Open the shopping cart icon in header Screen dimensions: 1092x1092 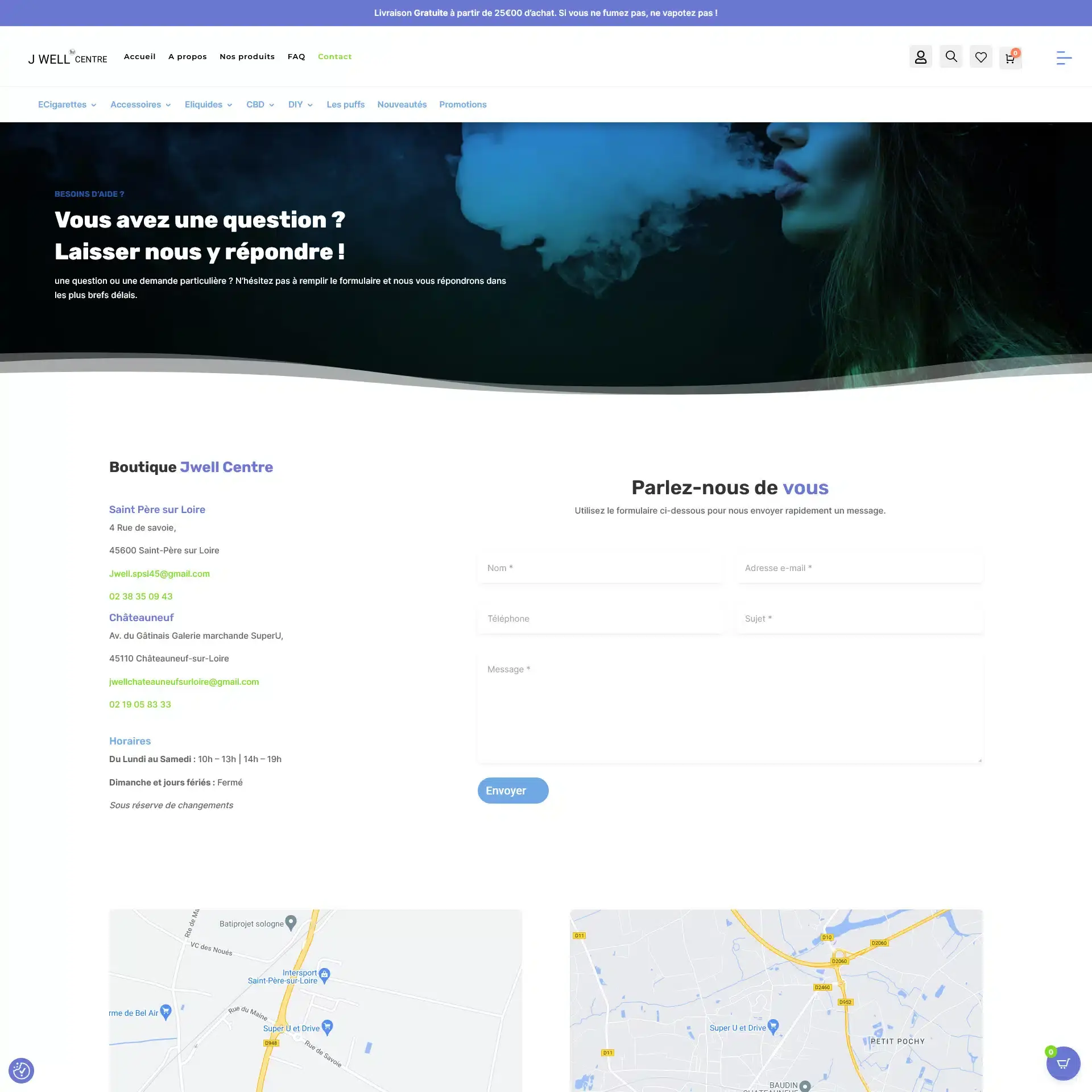pyautogui.click(x=1011, y=58)
